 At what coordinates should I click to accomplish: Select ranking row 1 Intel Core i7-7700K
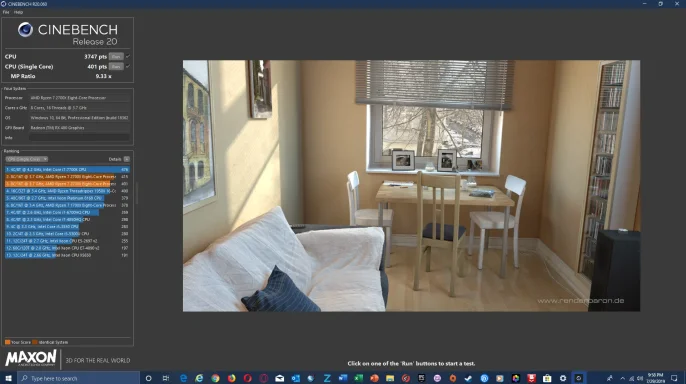(x=67, y=169)
